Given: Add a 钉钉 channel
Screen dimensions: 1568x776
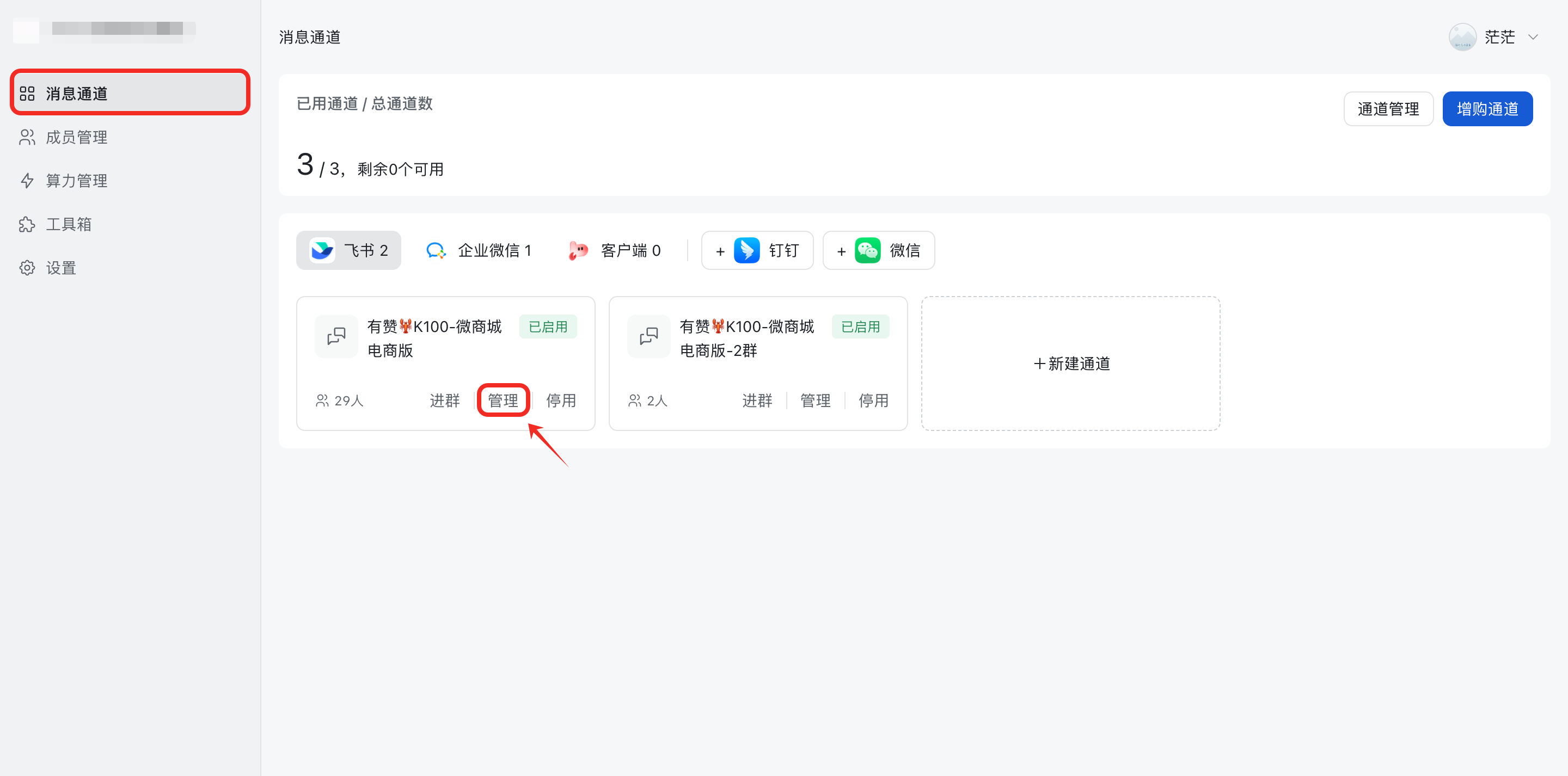Looking at the screenshot, I should (x=757, y=250).
